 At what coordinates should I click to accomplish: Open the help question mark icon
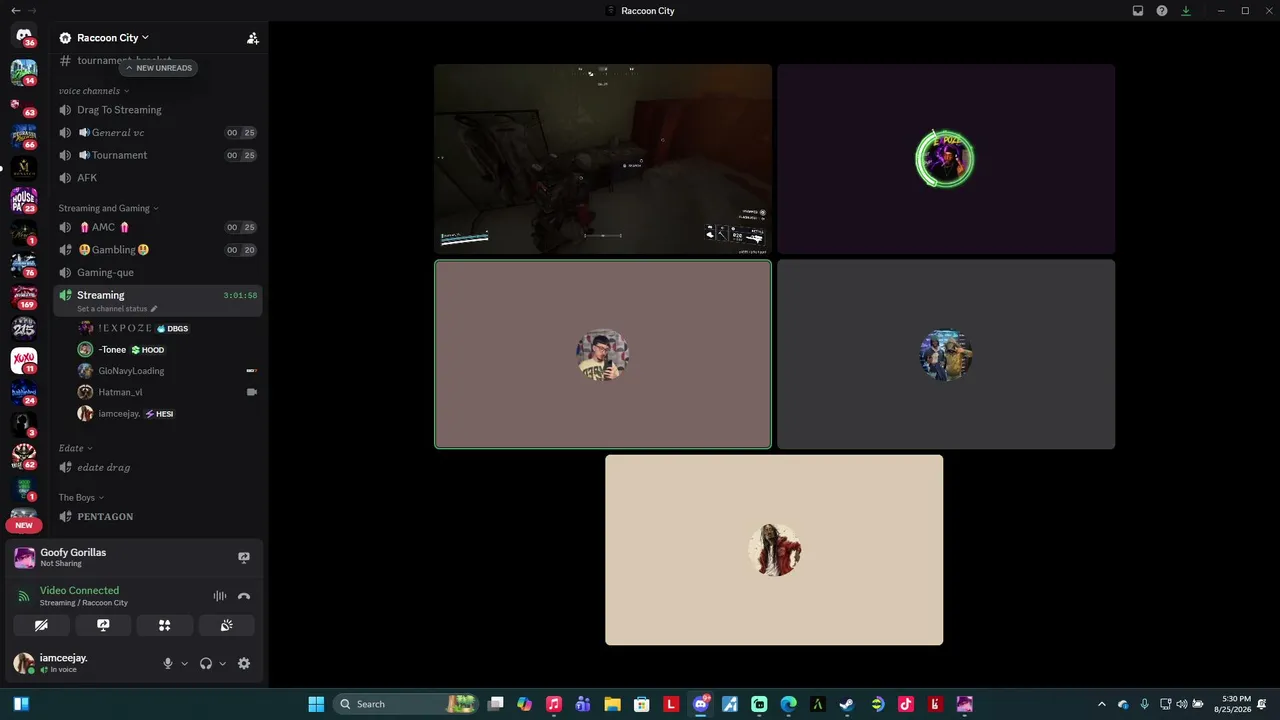1162,11
